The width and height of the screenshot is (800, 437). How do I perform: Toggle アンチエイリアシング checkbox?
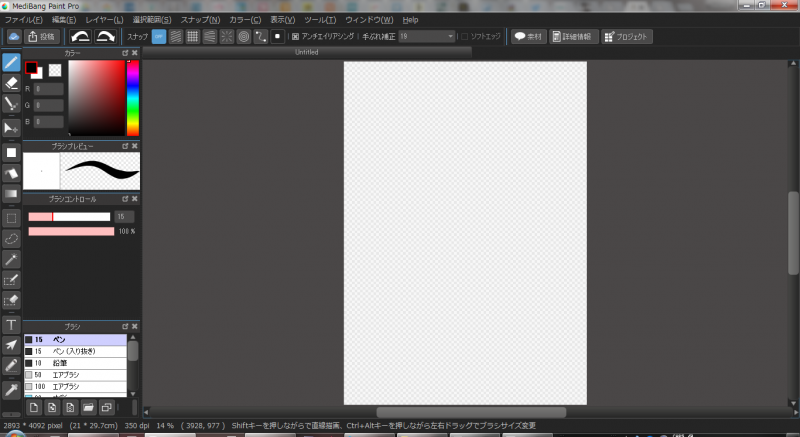(295, 37)
